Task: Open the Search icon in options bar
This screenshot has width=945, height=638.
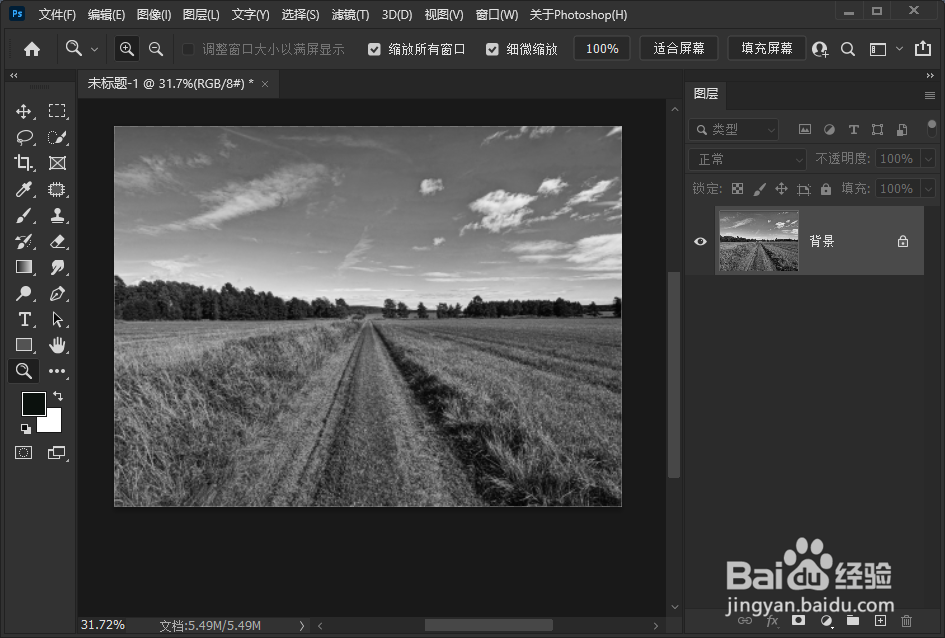Action: (x=848, y=49)
